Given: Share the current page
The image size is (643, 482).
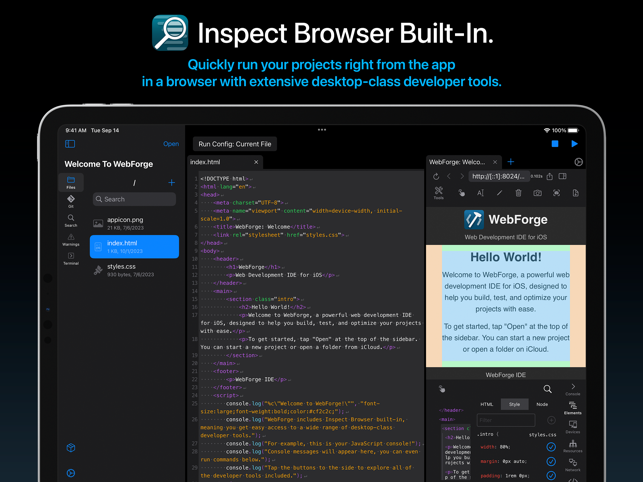Looking at the screenshot, I should pyautogui.click(x=550, y=176).
